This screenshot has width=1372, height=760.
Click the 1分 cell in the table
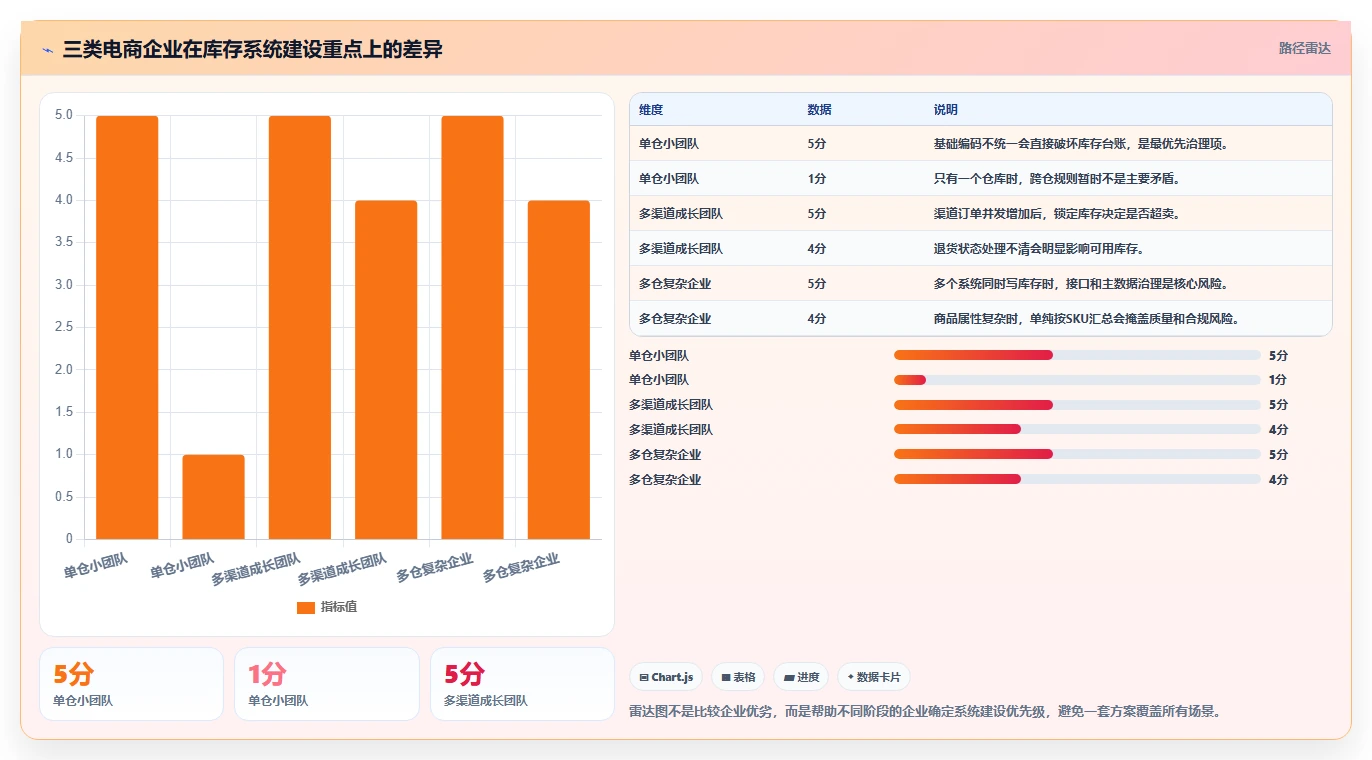[816, 179]
